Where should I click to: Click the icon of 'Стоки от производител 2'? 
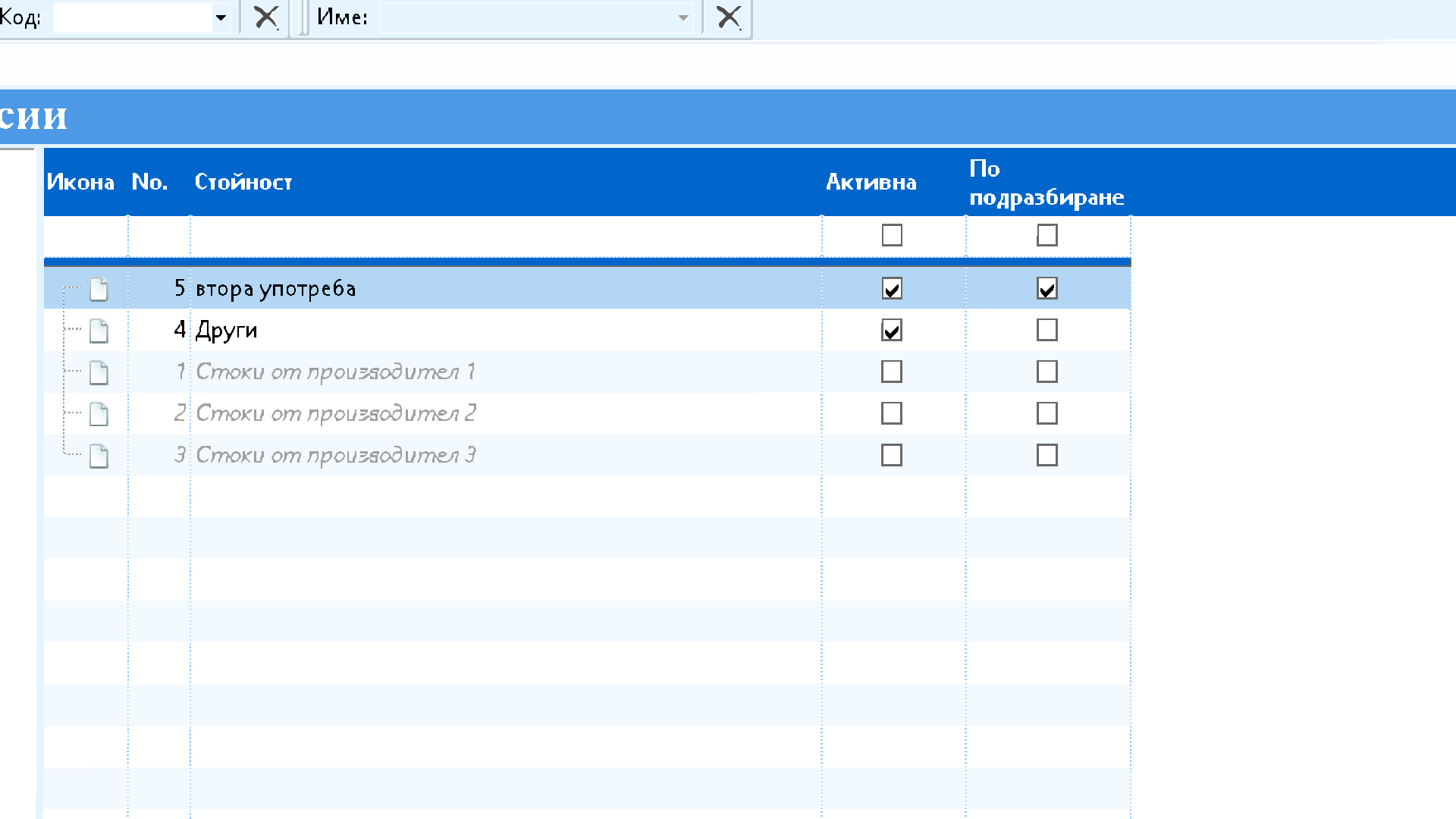(99, 414)
